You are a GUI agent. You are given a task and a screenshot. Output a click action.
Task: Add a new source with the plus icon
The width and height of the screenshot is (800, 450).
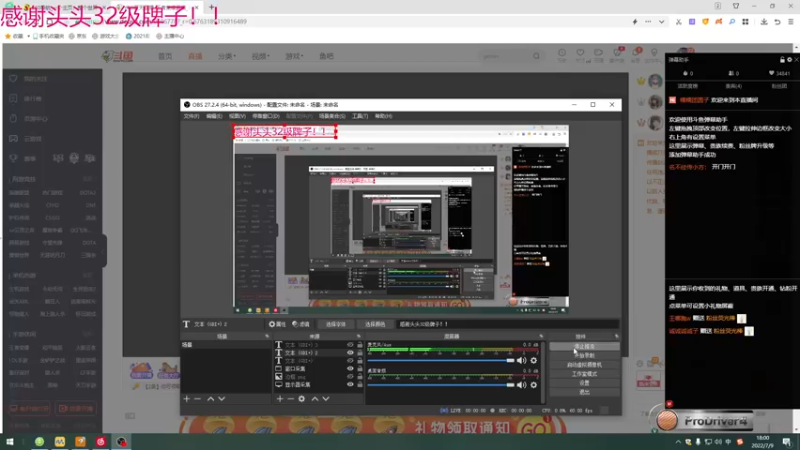280,399
